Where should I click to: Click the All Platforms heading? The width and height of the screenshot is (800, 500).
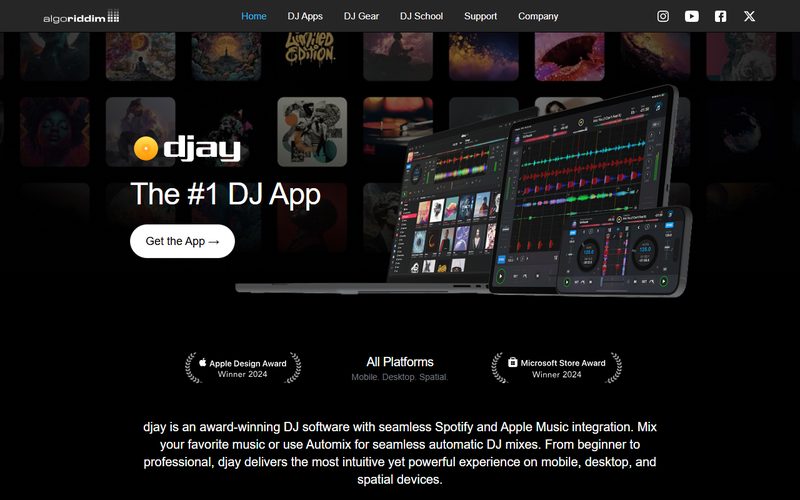pyautogui.click(x=400, y=362)
